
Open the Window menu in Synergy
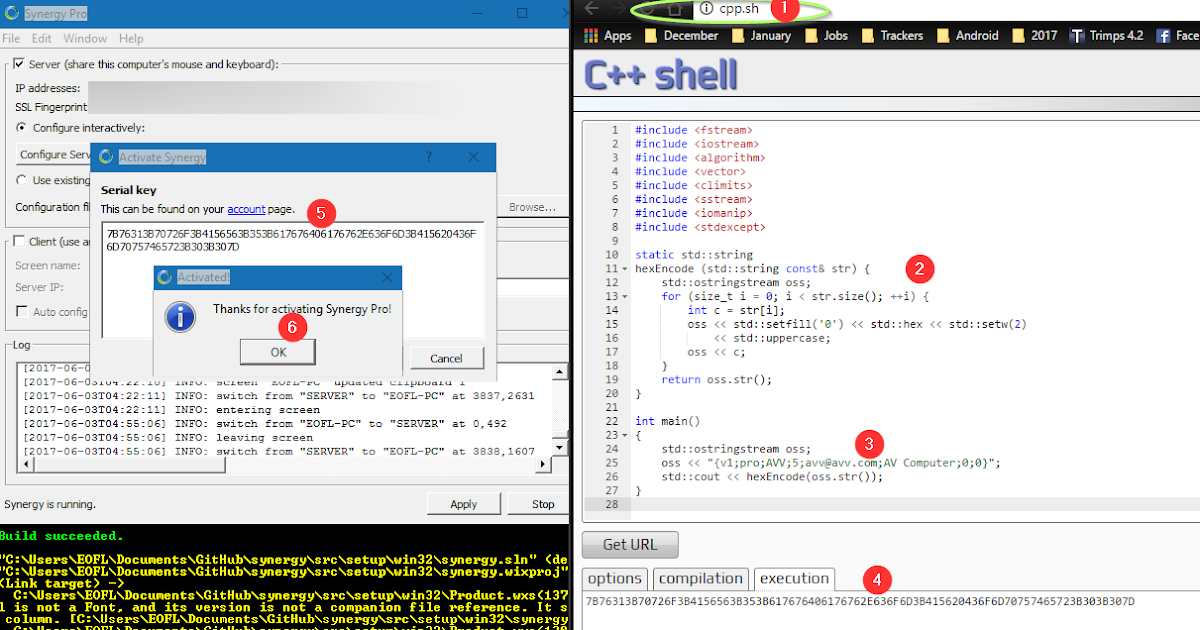tap(85, 39)
